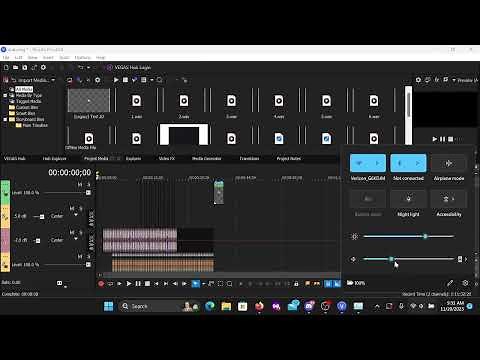
Task: Click Play in the video preview window
Action: tap(434, 139)
